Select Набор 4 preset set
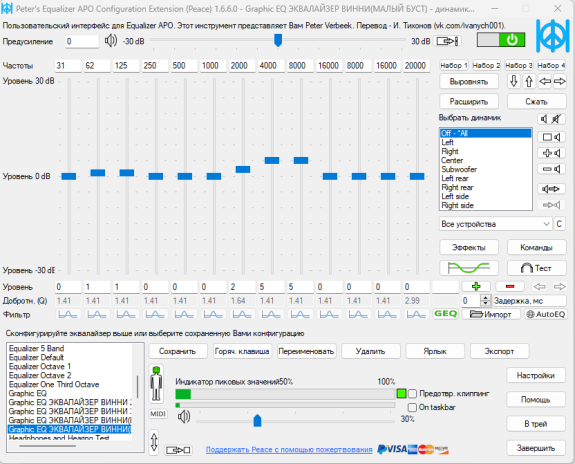 tap(551, 65)
